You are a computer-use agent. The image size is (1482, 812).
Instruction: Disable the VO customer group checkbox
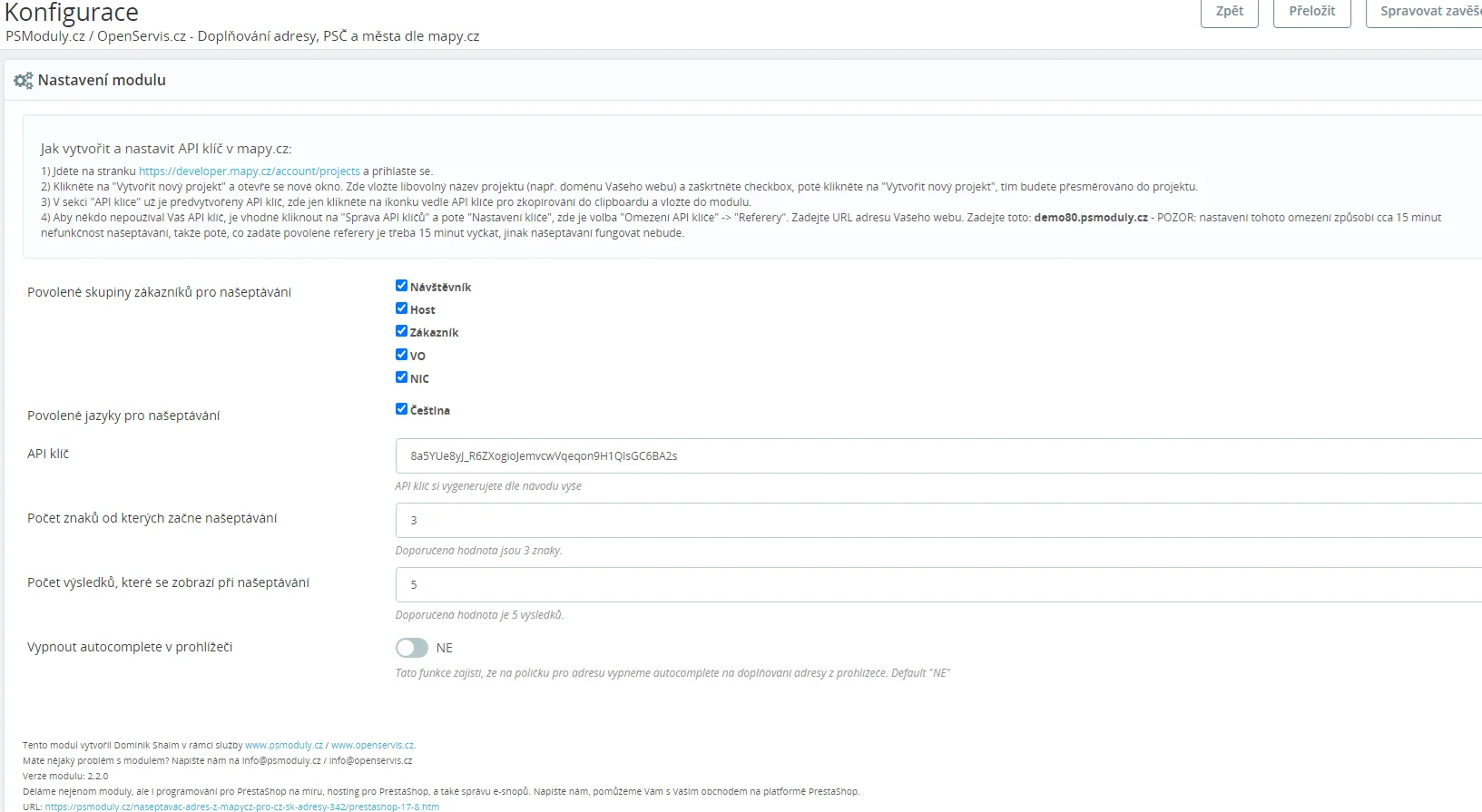tap(401, 355)
